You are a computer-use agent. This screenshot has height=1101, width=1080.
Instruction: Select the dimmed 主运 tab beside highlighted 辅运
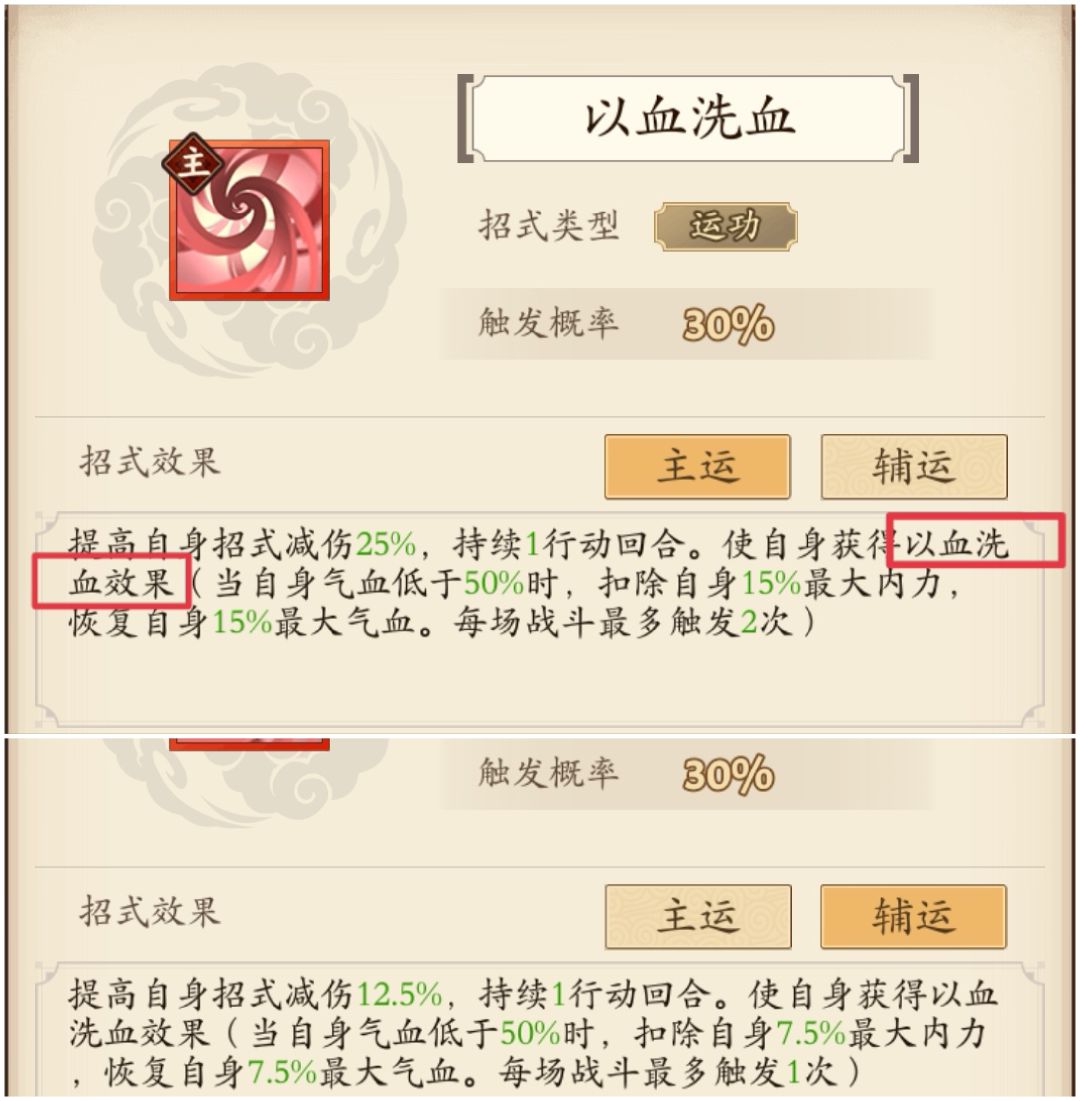tap(698, 916)
